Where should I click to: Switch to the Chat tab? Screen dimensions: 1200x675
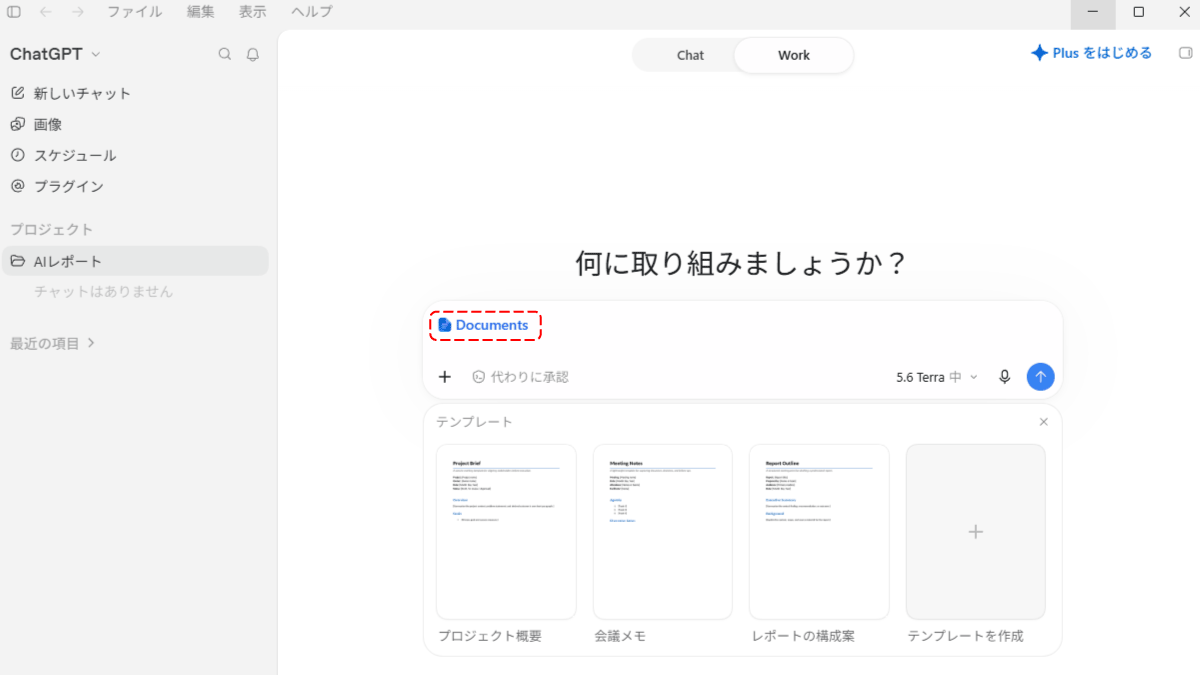[690, 55]
